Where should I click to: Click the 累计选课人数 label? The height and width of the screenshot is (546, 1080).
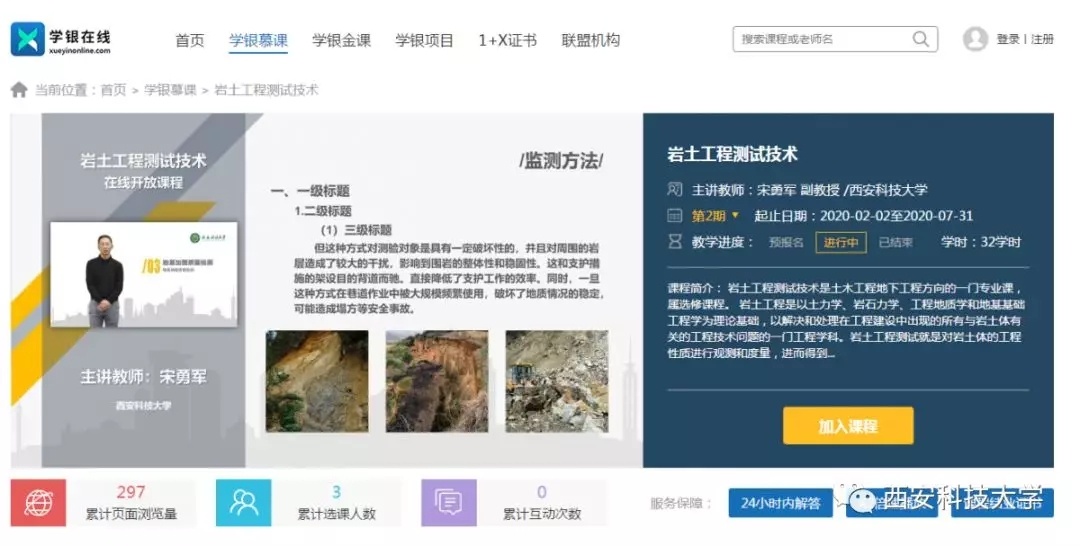(336, 514)
